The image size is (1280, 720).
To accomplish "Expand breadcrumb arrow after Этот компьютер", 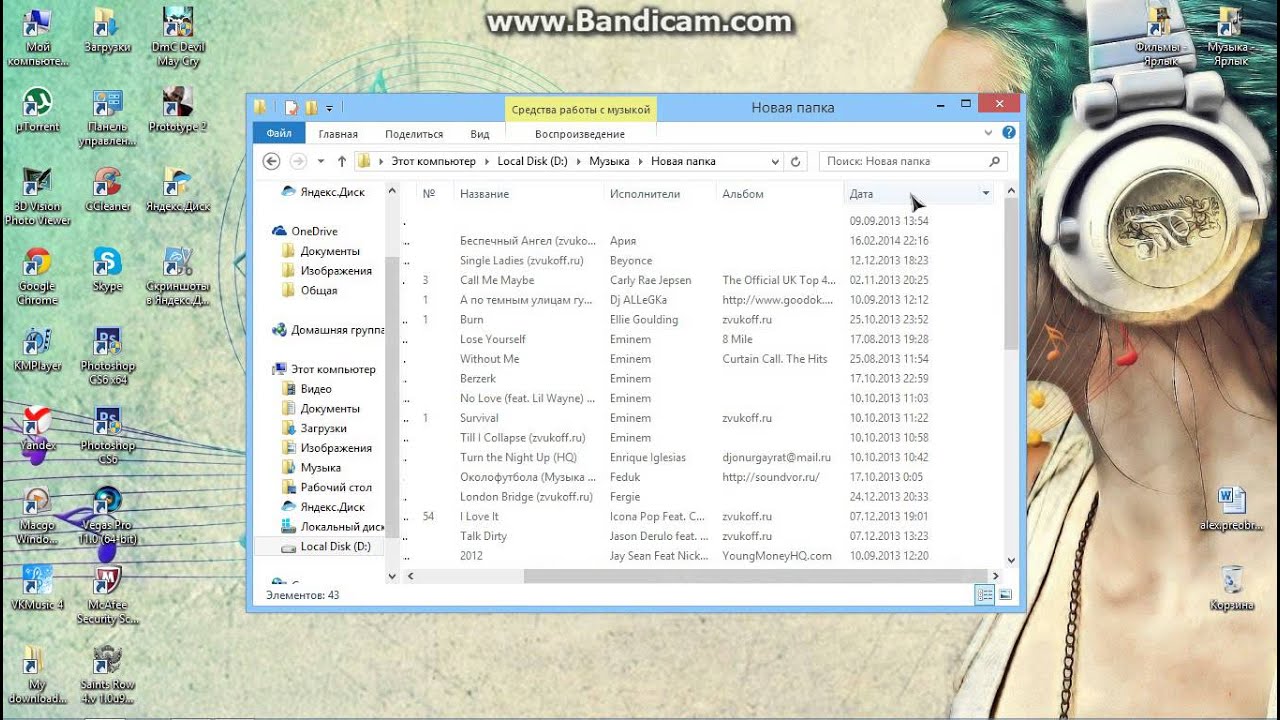I will click(488, 161).
